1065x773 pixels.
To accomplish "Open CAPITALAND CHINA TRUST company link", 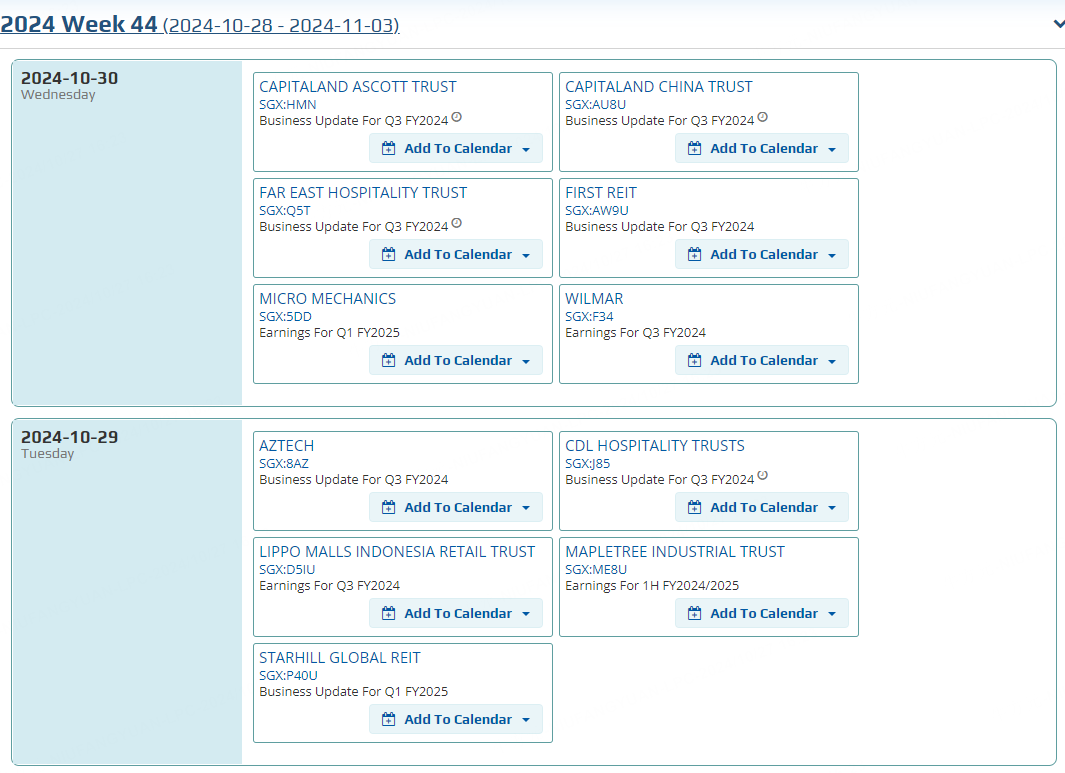I will 659,87.
